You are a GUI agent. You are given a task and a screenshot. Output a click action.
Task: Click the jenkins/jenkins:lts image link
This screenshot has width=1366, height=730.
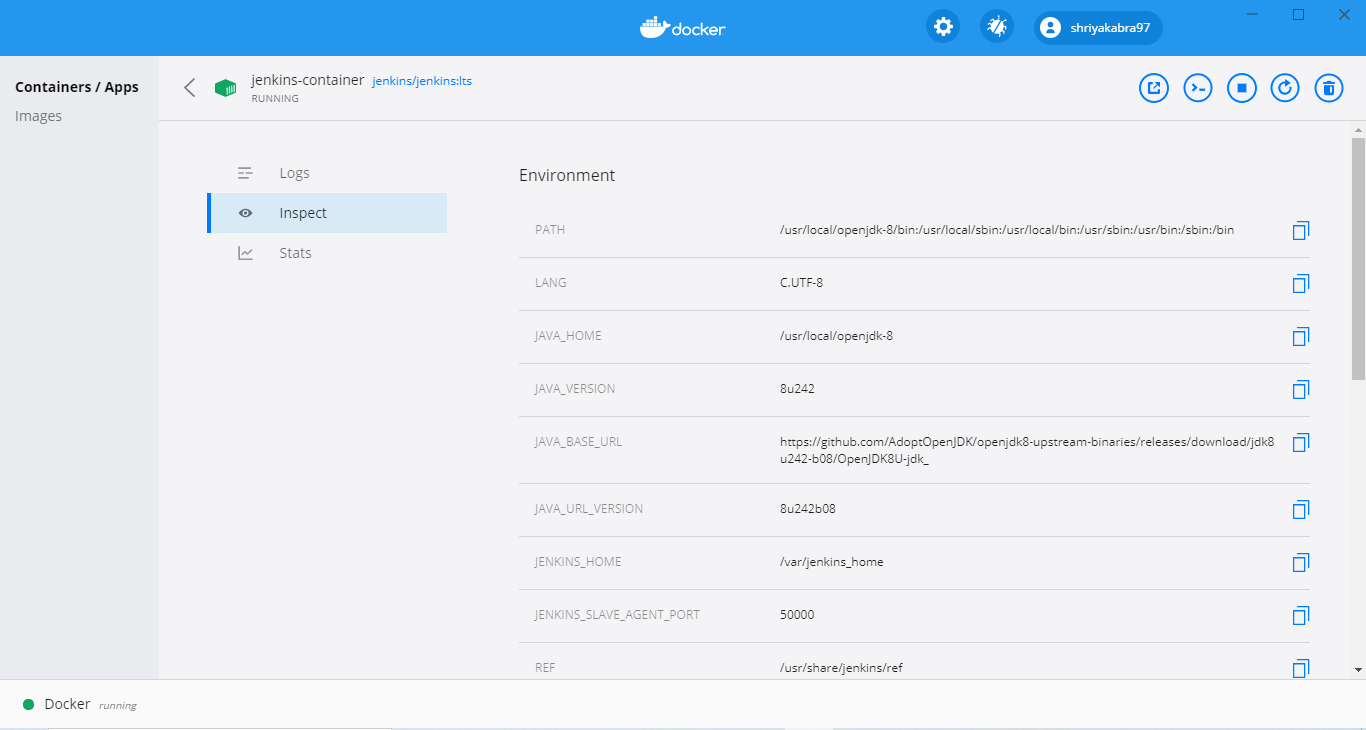click(x=422, y=81)
